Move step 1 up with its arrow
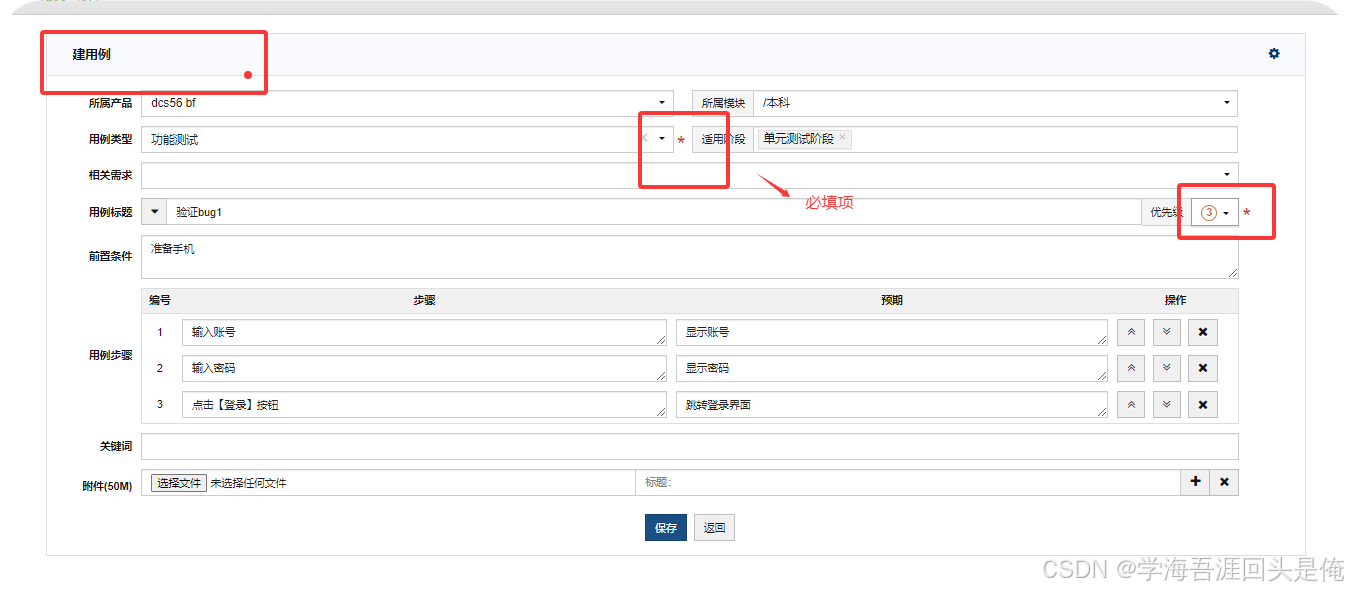1348x591 pixels. pos(1131,333)
